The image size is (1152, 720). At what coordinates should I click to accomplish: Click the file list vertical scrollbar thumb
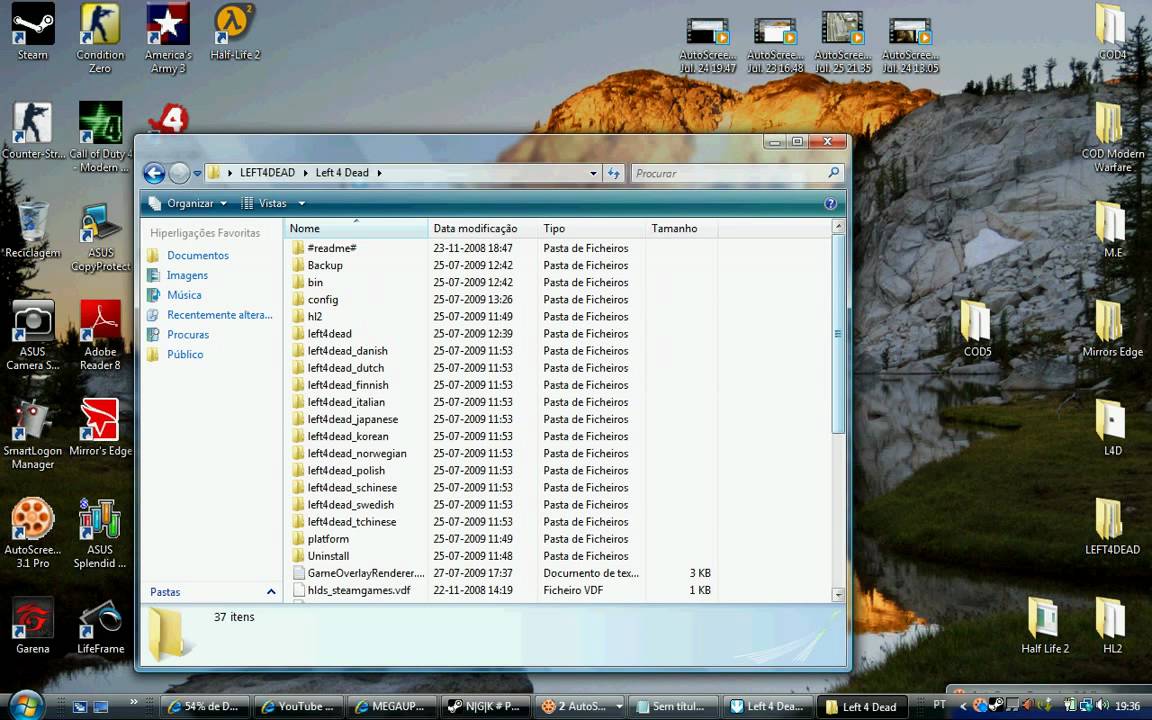[838, 334]
